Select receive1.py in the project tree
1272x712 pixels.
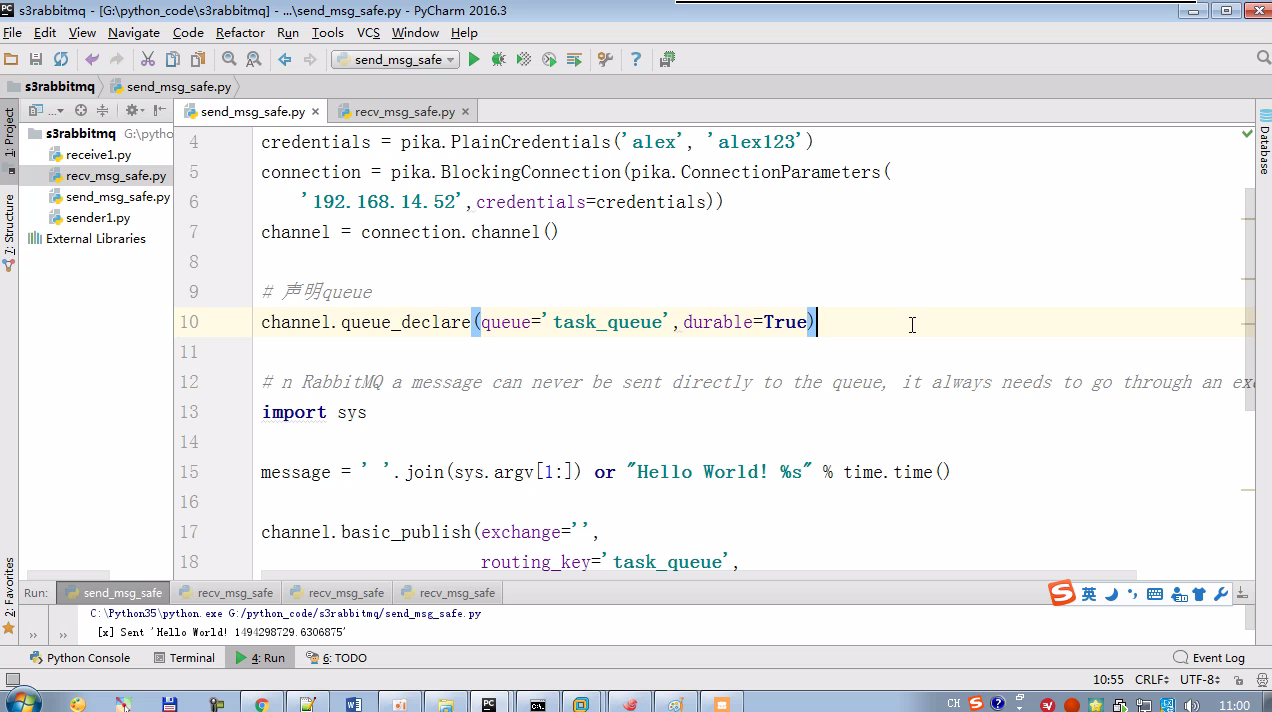[x=98, y=155]
